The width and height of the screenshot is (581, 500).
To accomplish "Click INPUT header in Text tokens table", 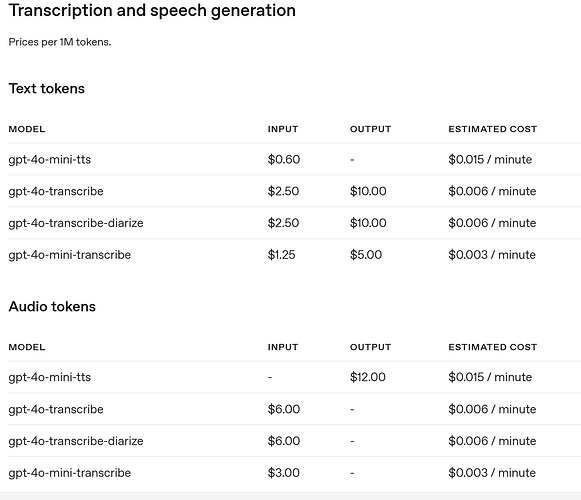I will 283,129.
